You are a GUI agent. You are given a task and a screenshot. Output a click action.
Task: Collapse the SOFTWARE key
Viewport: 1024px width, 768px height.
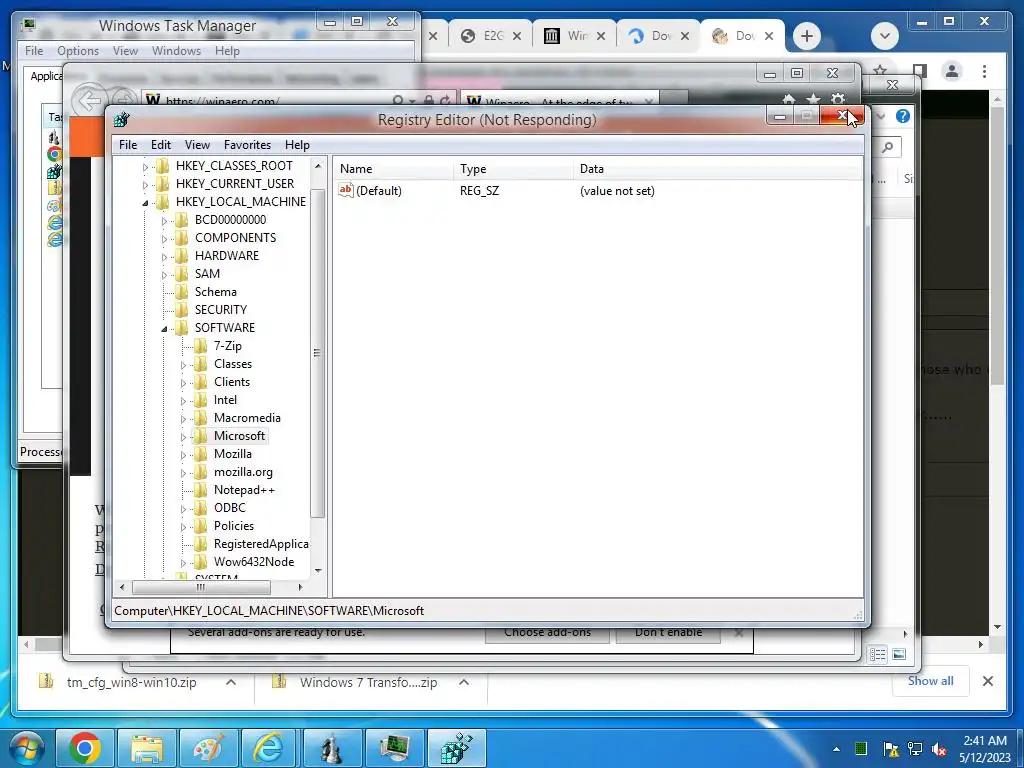(x=164, y=328)
